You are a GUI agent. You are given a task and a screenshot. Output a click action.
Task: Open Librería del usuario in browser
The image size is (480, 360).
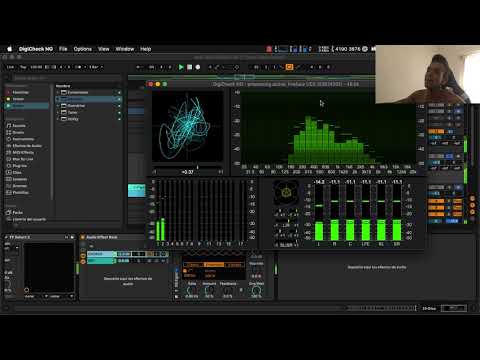point(26,219)
